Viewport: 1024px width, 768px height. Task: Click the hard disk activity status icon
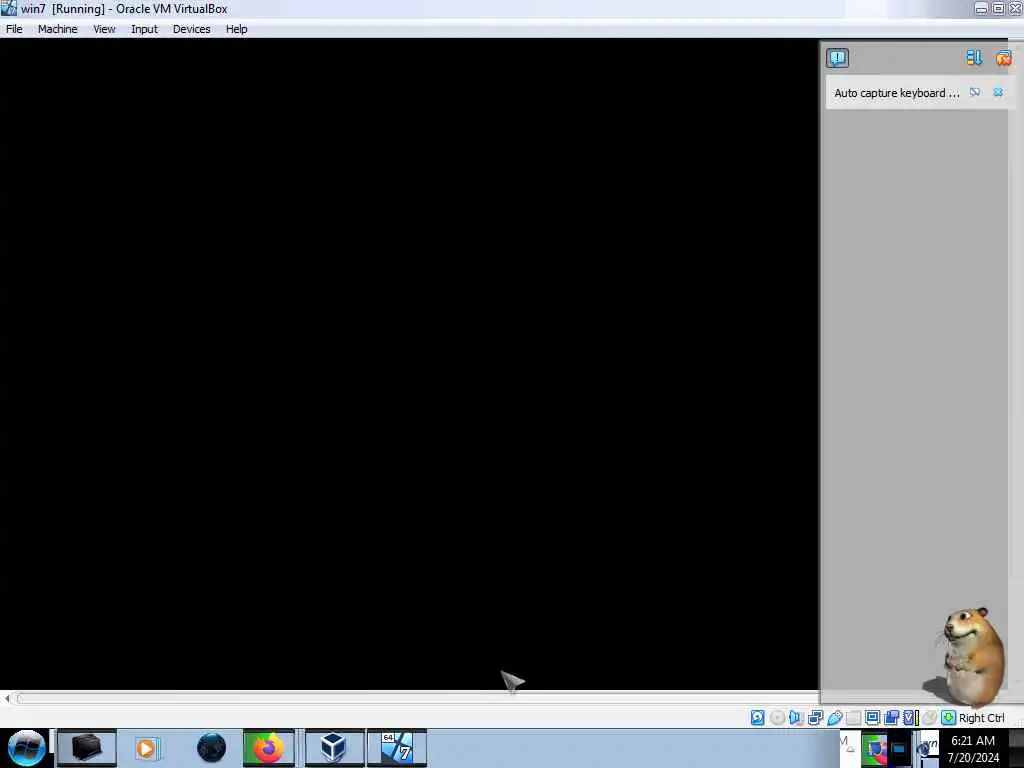coord(757,718)
